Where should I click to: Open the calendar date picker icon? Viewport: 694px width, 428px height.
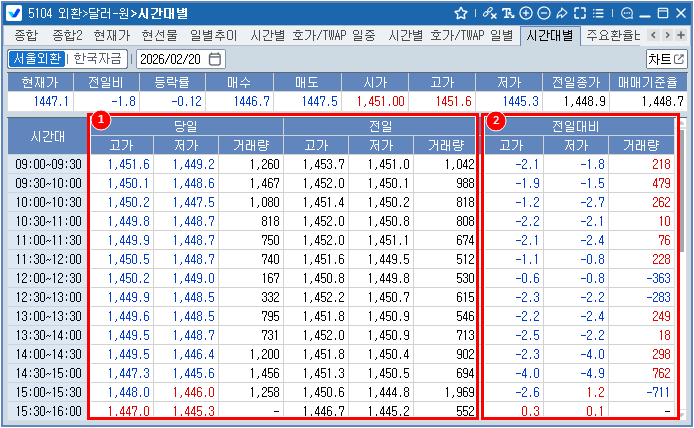pyautogui.click(x=215, y=59)
